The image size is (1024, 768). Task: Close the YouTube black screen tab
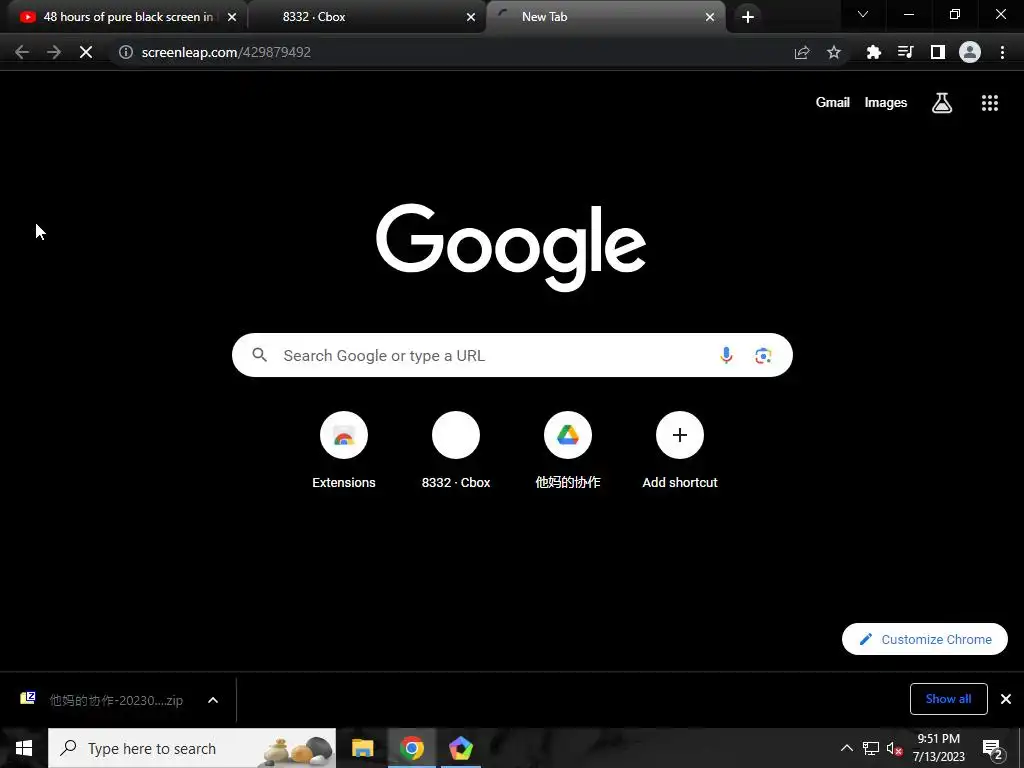[x=232, y=17]
